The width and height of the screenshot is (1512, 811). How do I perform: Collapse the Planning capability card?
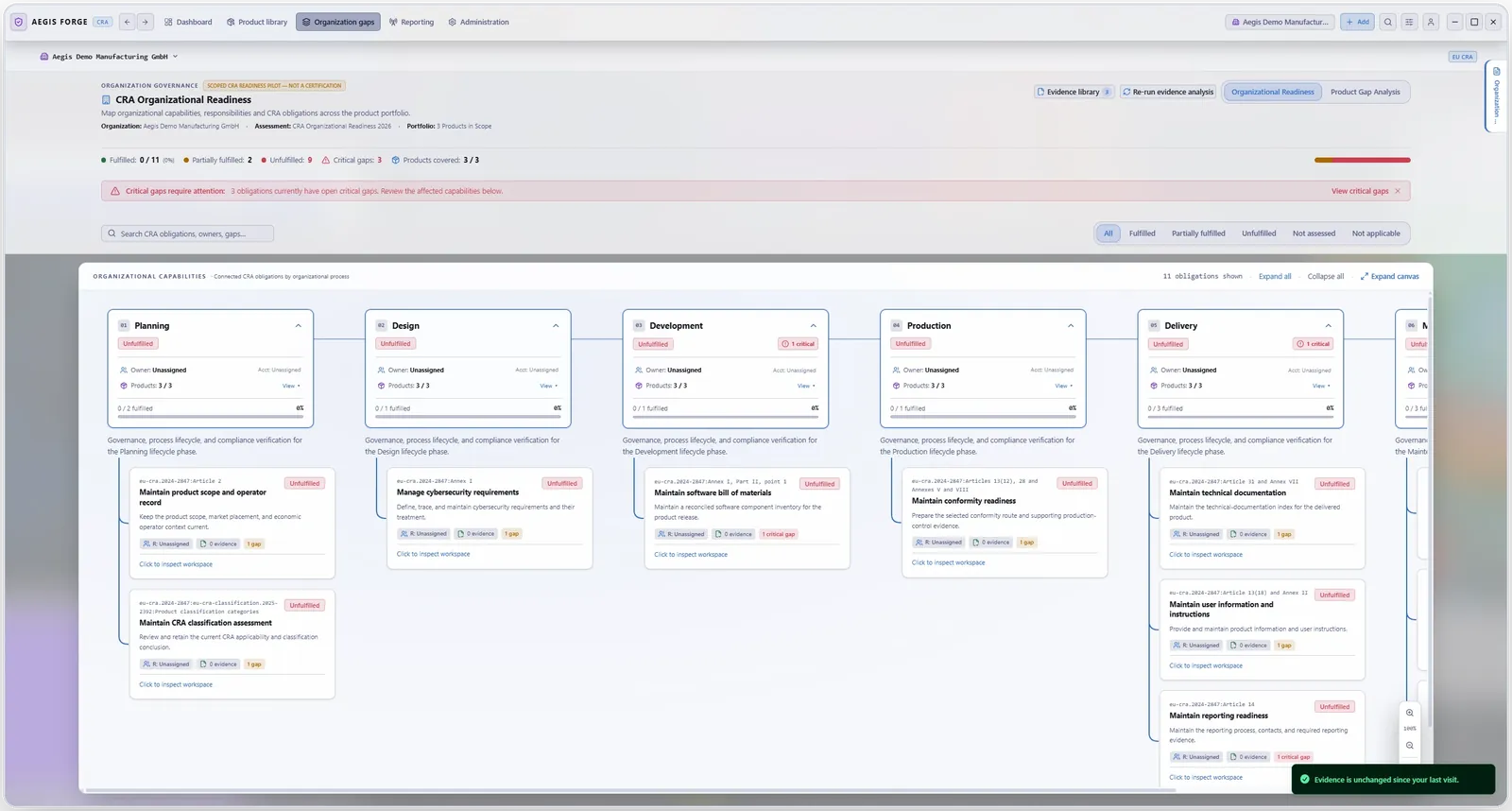coord(299,326)
